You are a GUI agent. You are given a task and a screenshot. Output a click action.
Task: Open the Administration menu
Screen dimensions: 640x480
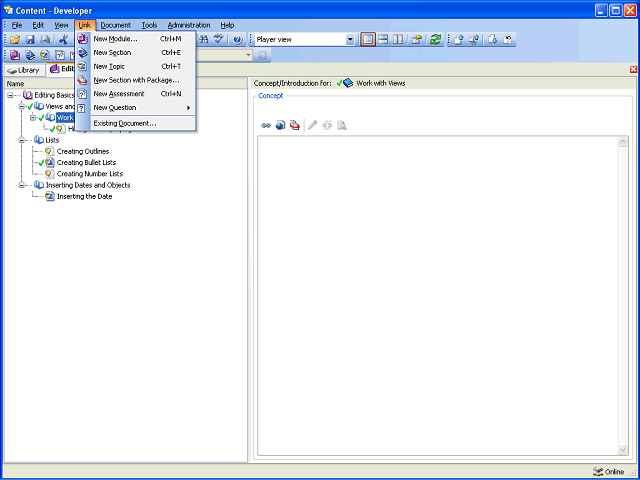point(189,25)
